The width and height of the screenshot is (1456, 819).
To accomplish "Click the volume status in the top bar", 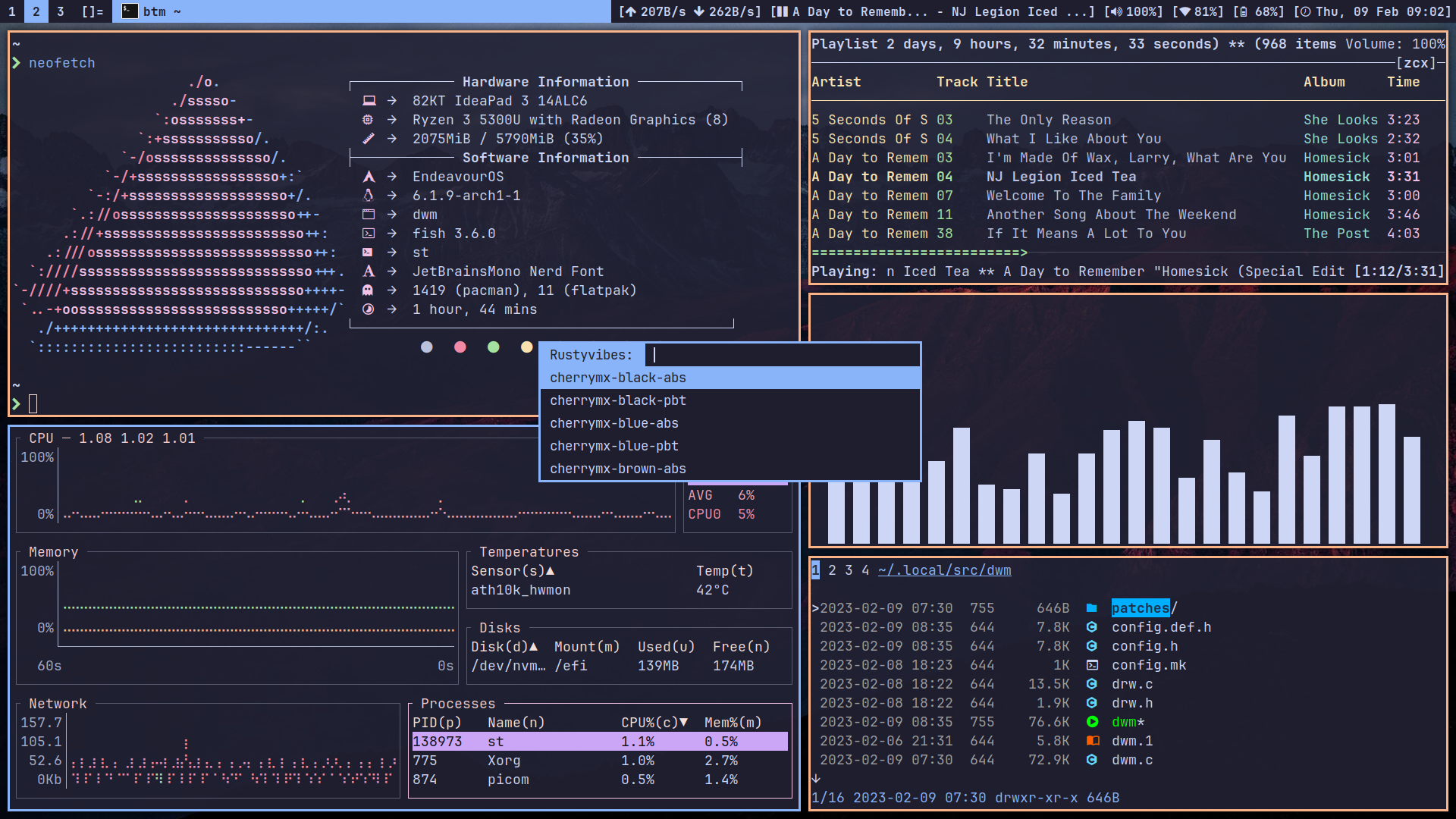I will click(x=1133, y=11).
